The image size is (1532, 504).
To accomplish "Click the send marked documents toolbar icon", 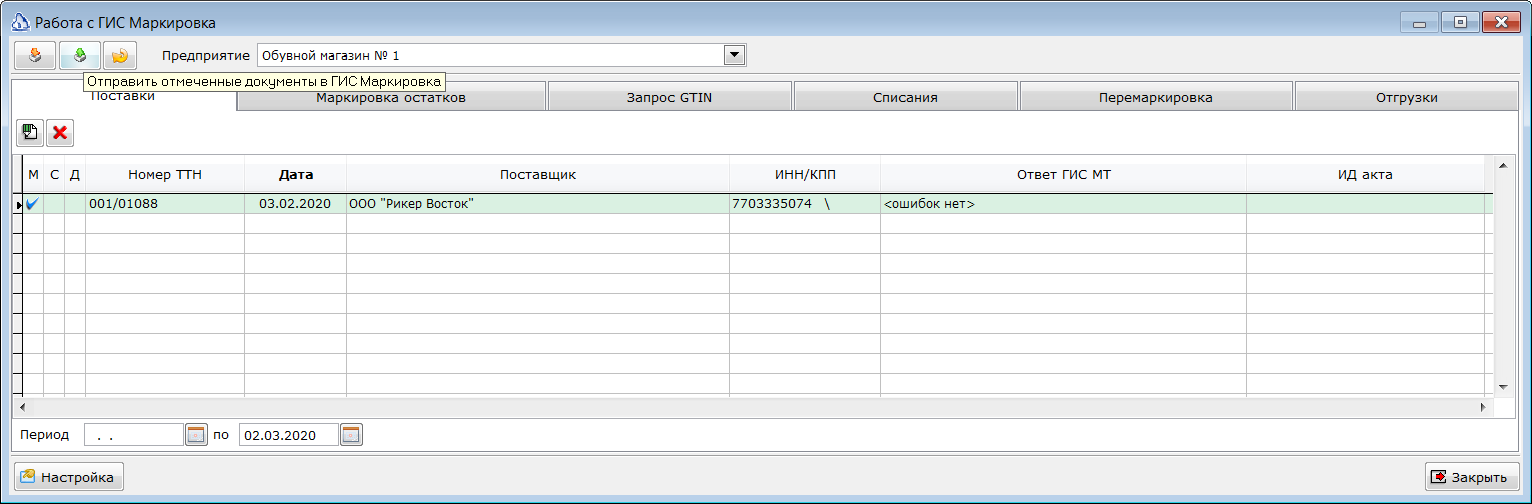I will coord(79,56).
